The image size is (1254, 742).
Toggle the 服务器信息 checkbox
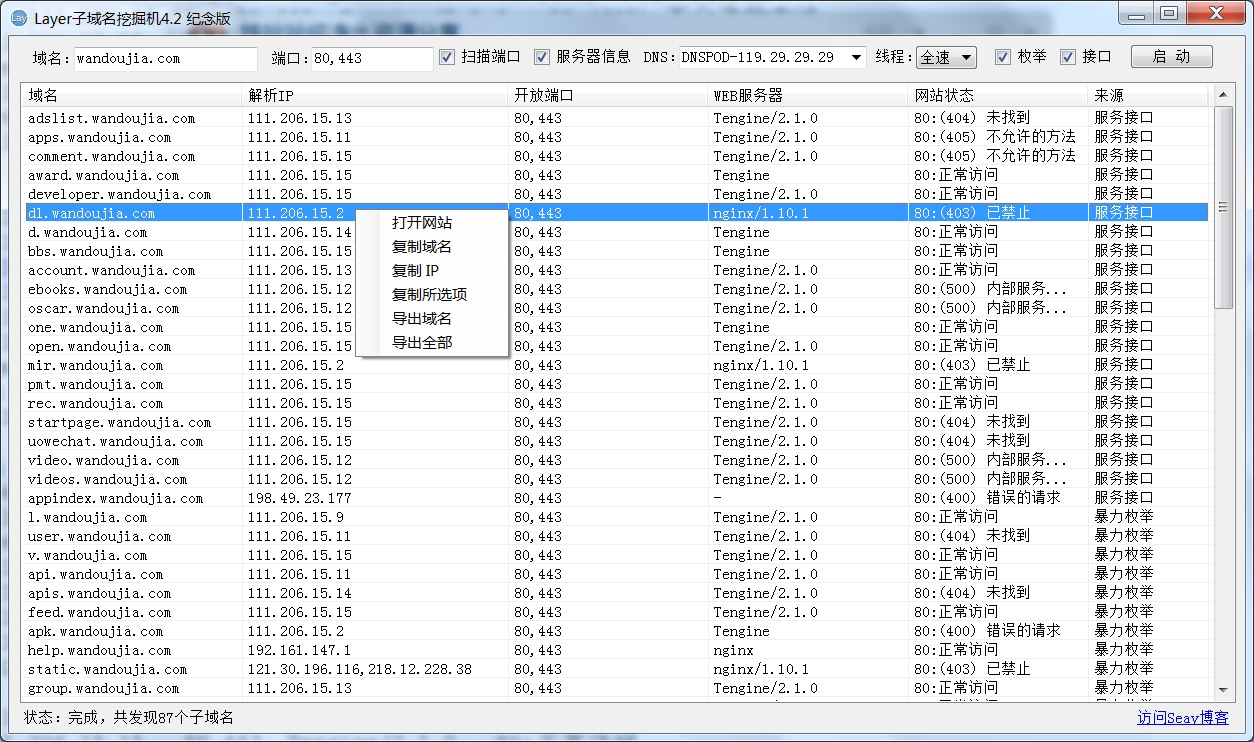[542, 57]
